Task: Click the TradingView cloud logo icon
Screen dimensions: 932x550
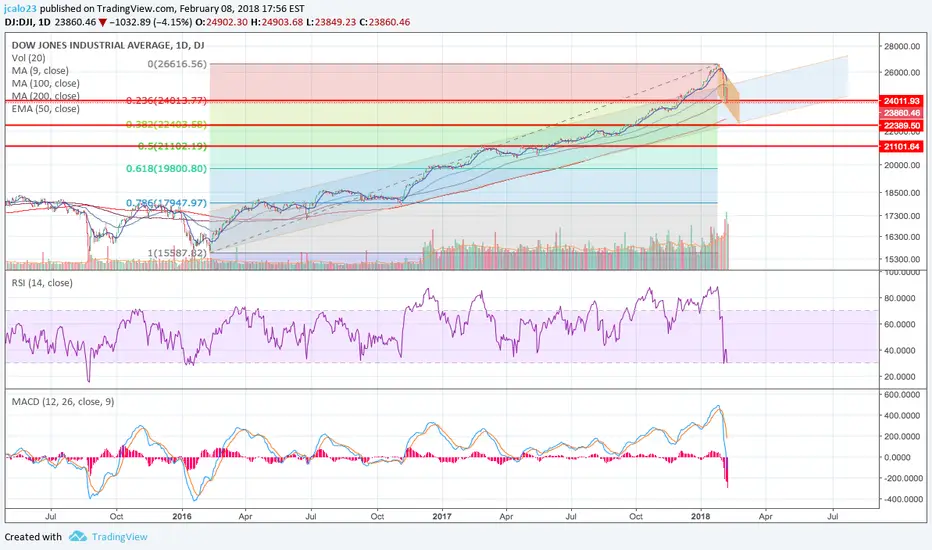Action: 77,536
